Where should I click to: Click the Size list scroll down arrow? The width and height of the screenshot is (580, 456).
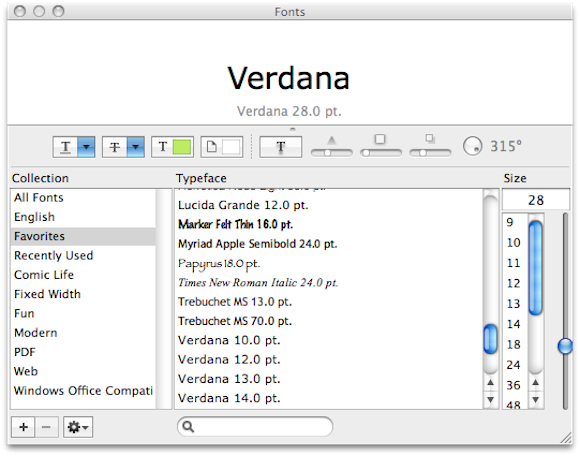(536, 399)
